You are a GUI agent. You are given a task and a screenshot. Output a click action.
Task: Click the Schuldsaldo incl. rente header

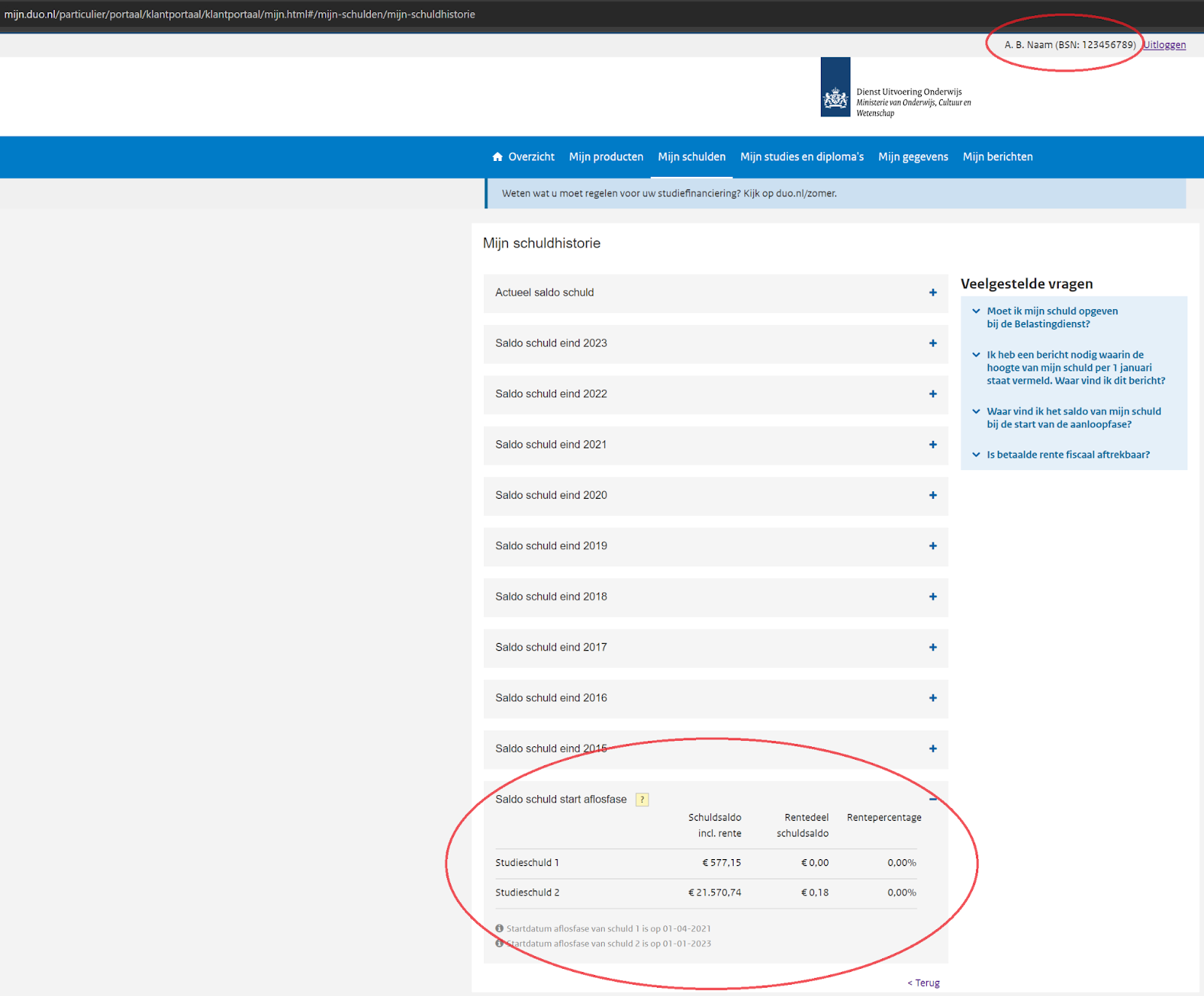click(x=715, y=825)
